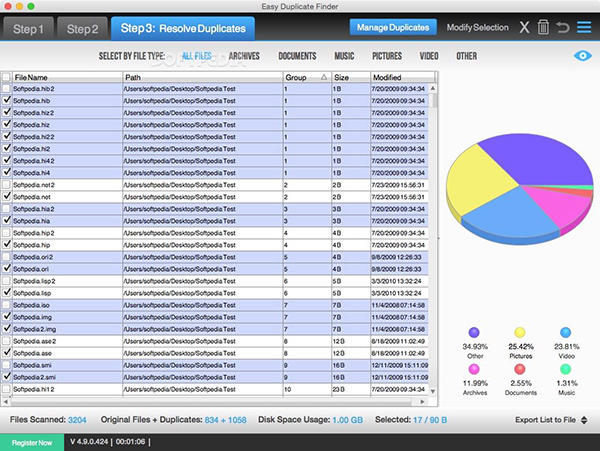Image resolution: width=600 pixels, height=451 pixels.
Task: Uncheck the Softpedia.img checkbox
Action: 6,317
